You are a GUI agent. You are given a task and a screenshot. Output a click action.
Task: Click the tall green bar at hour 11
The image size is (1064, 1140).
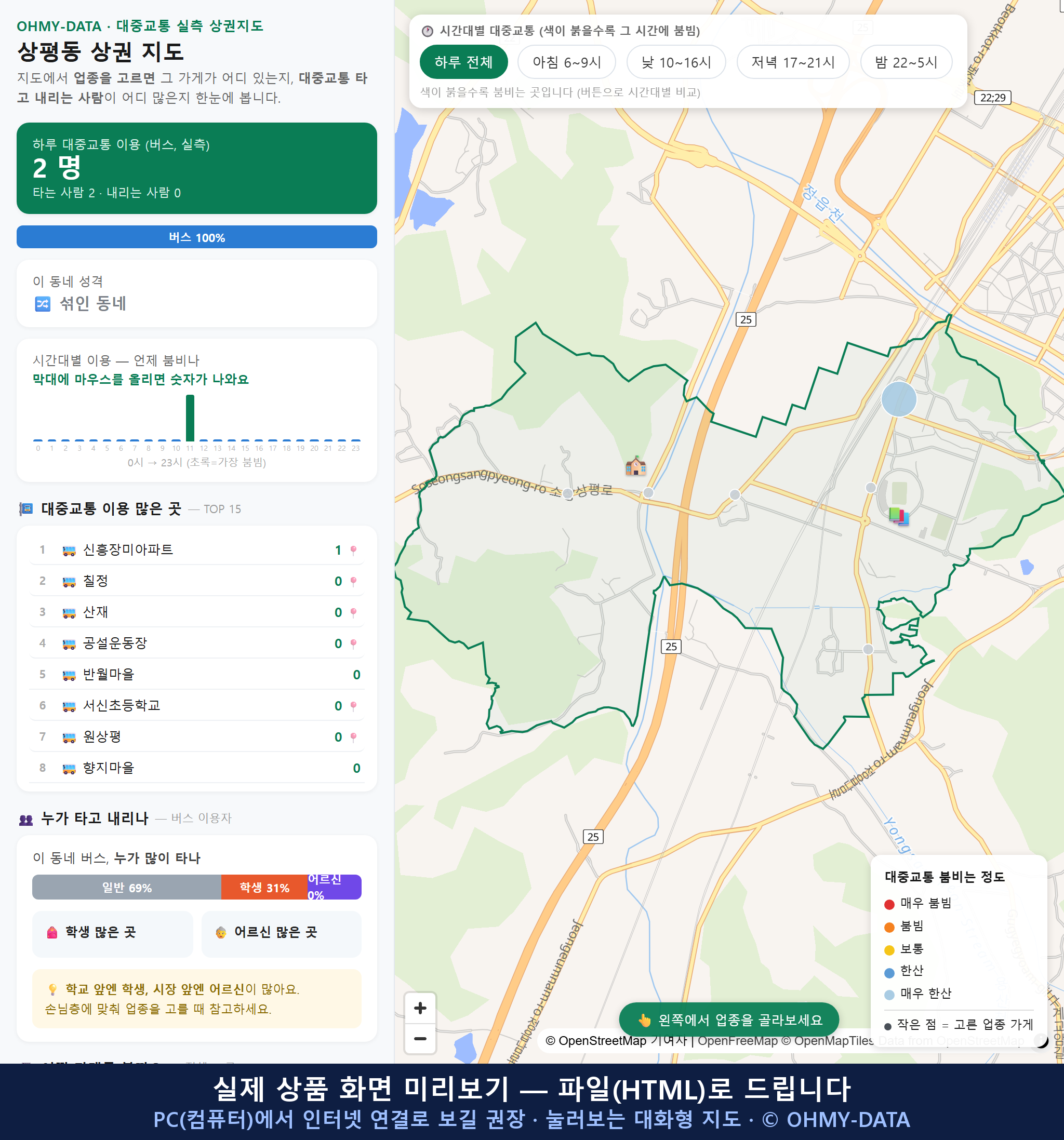pos(190,418)
